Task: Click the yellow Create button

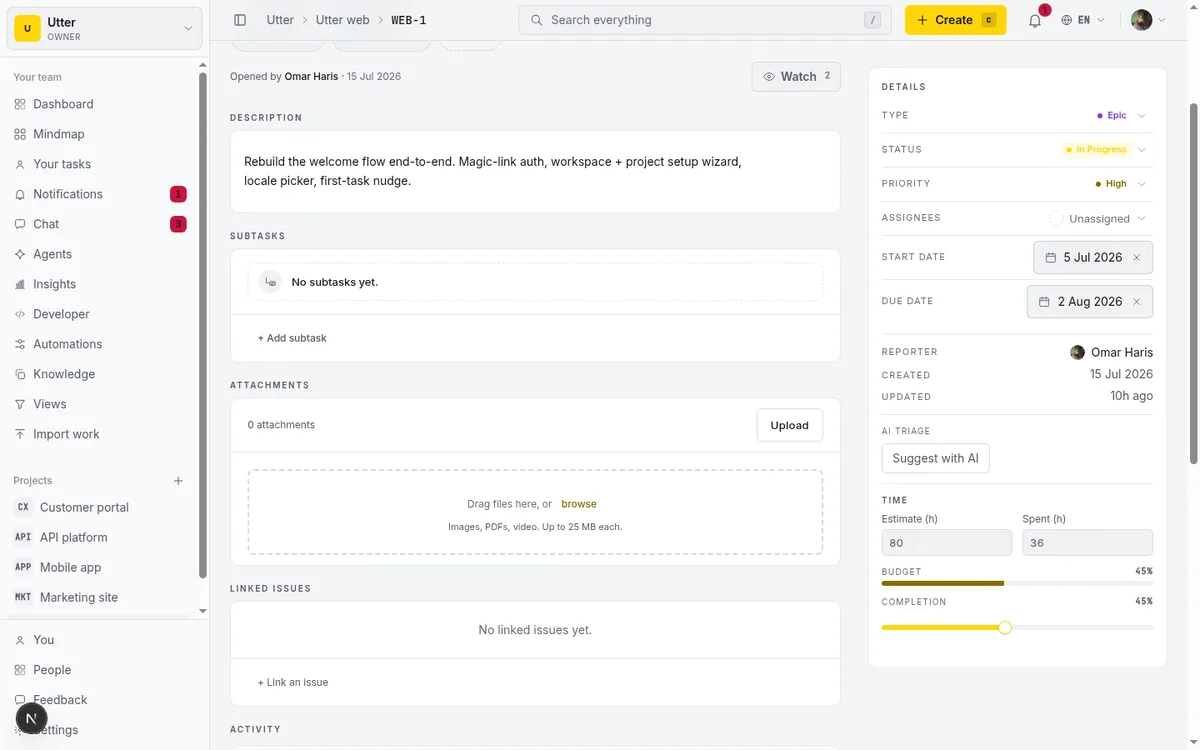Action: click(x=955, y=20)
